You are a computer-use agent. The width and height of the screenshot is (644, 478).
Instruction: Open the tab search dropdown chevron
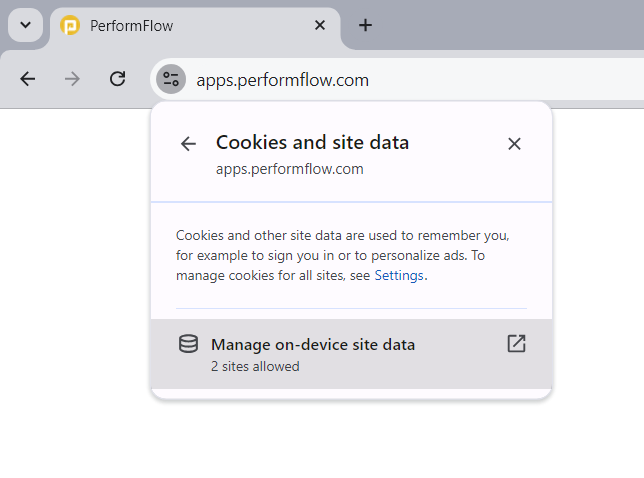pos(25,25)
